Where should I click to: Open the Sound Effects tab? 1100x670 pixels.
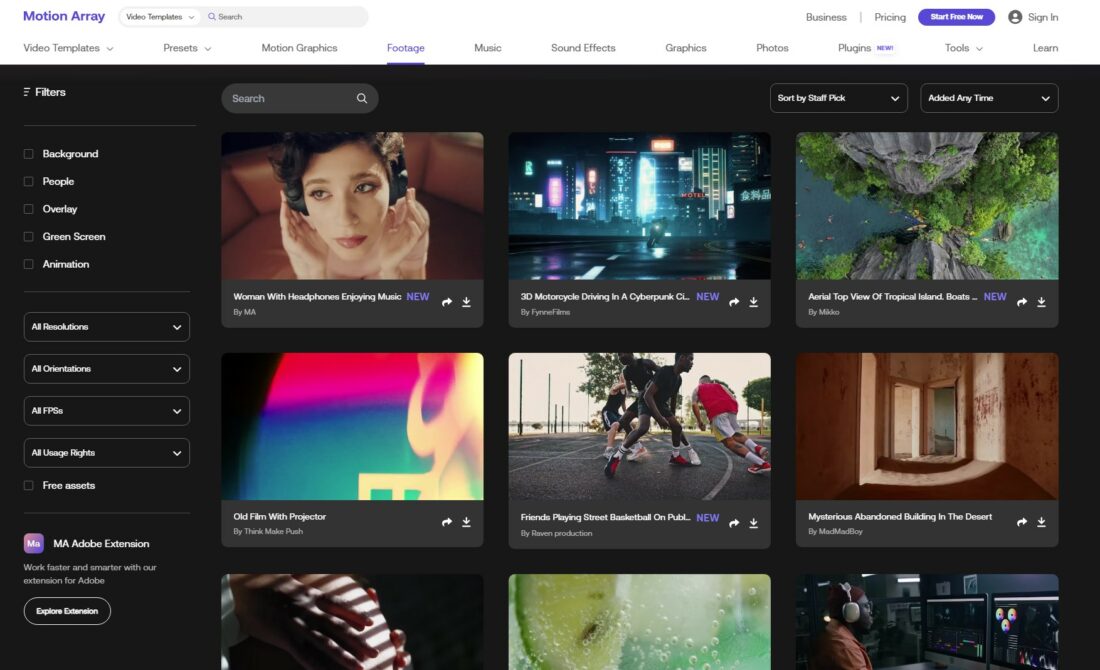pos(583,48)
